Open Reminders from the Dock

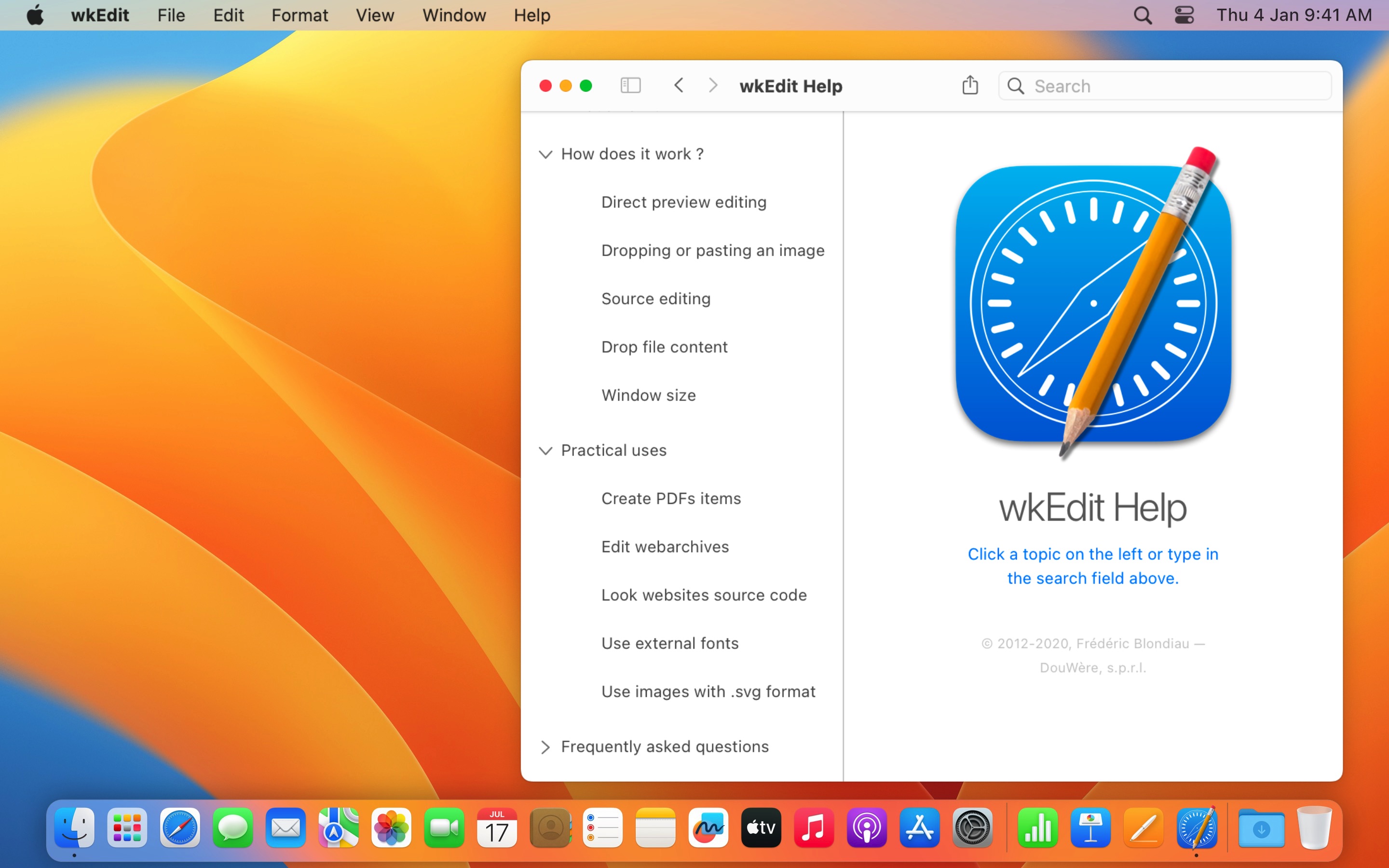[603, 828]
